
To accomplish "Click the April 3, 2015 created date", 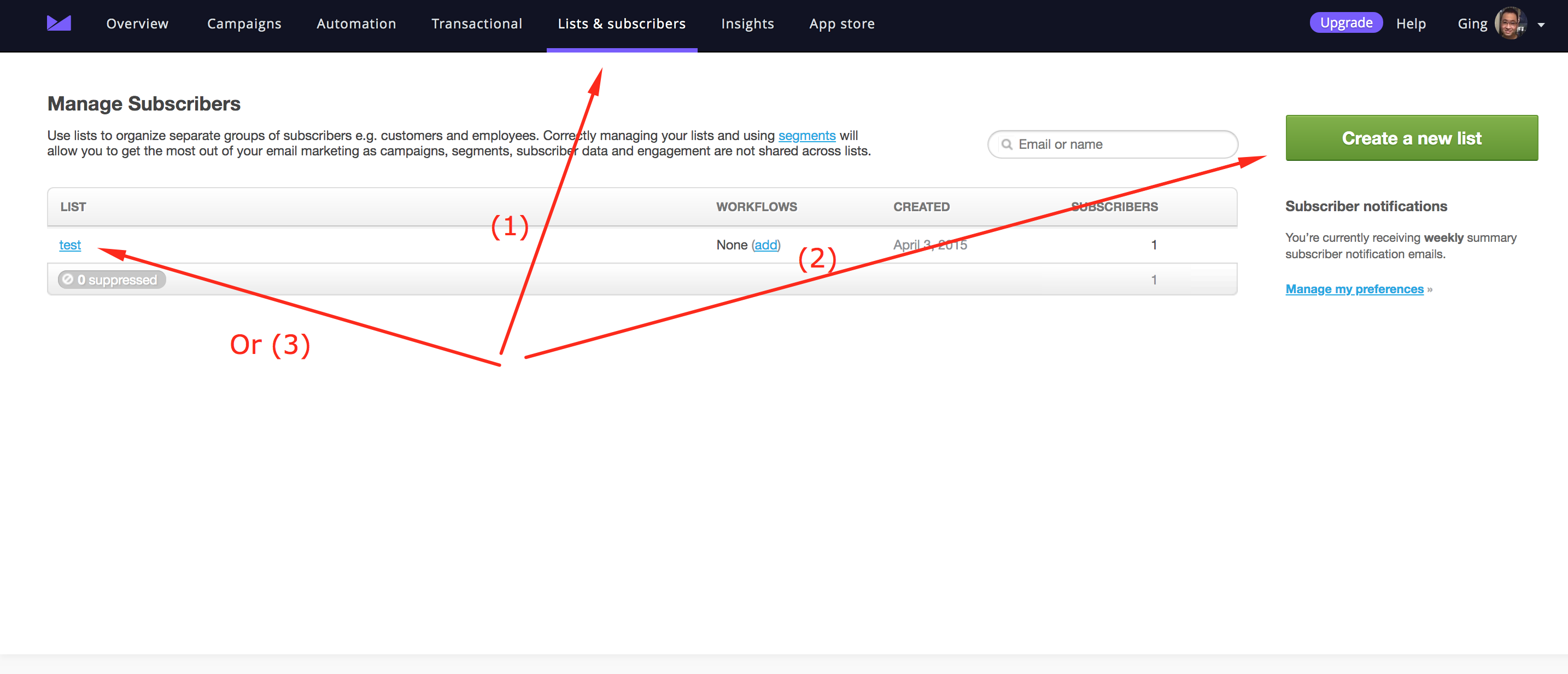I will 930,245.
